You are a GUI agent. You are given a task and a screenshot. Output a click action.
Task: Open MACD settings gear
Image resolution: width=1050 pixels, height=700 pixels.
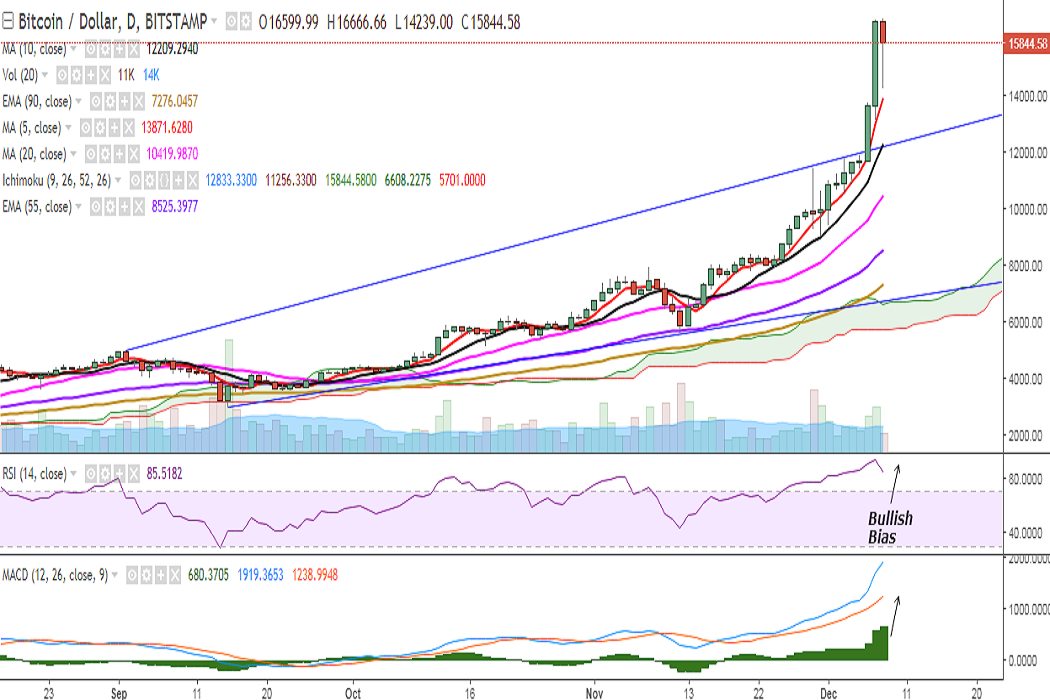[146, 575]
